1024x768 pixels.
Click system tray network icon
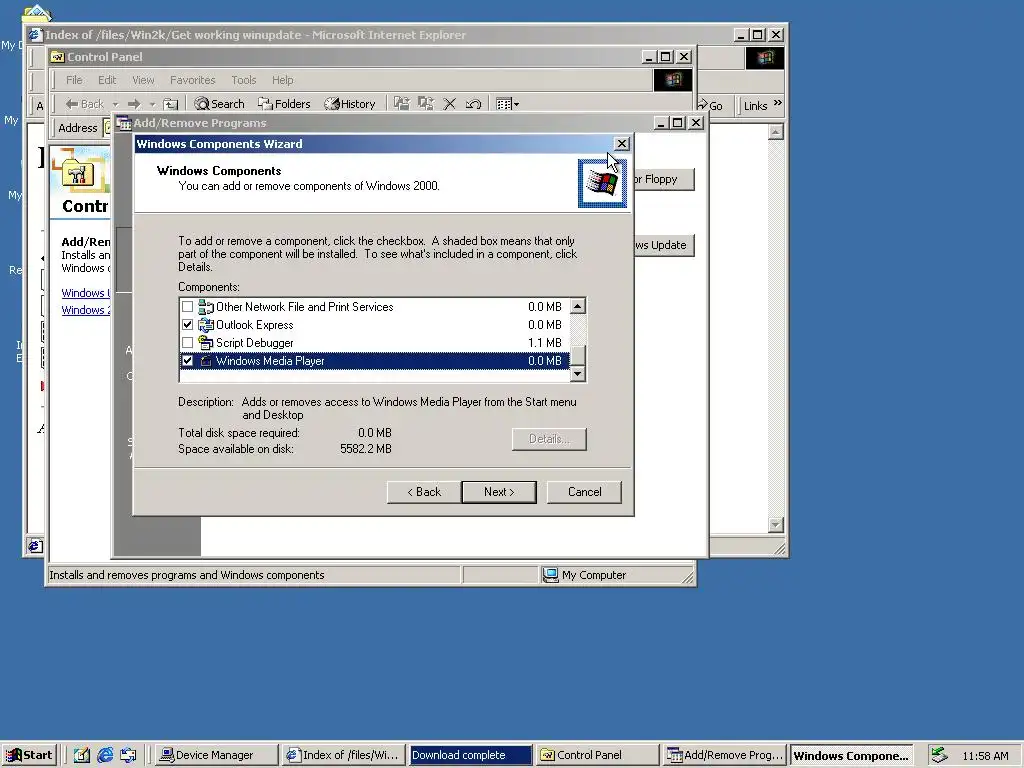939,755
